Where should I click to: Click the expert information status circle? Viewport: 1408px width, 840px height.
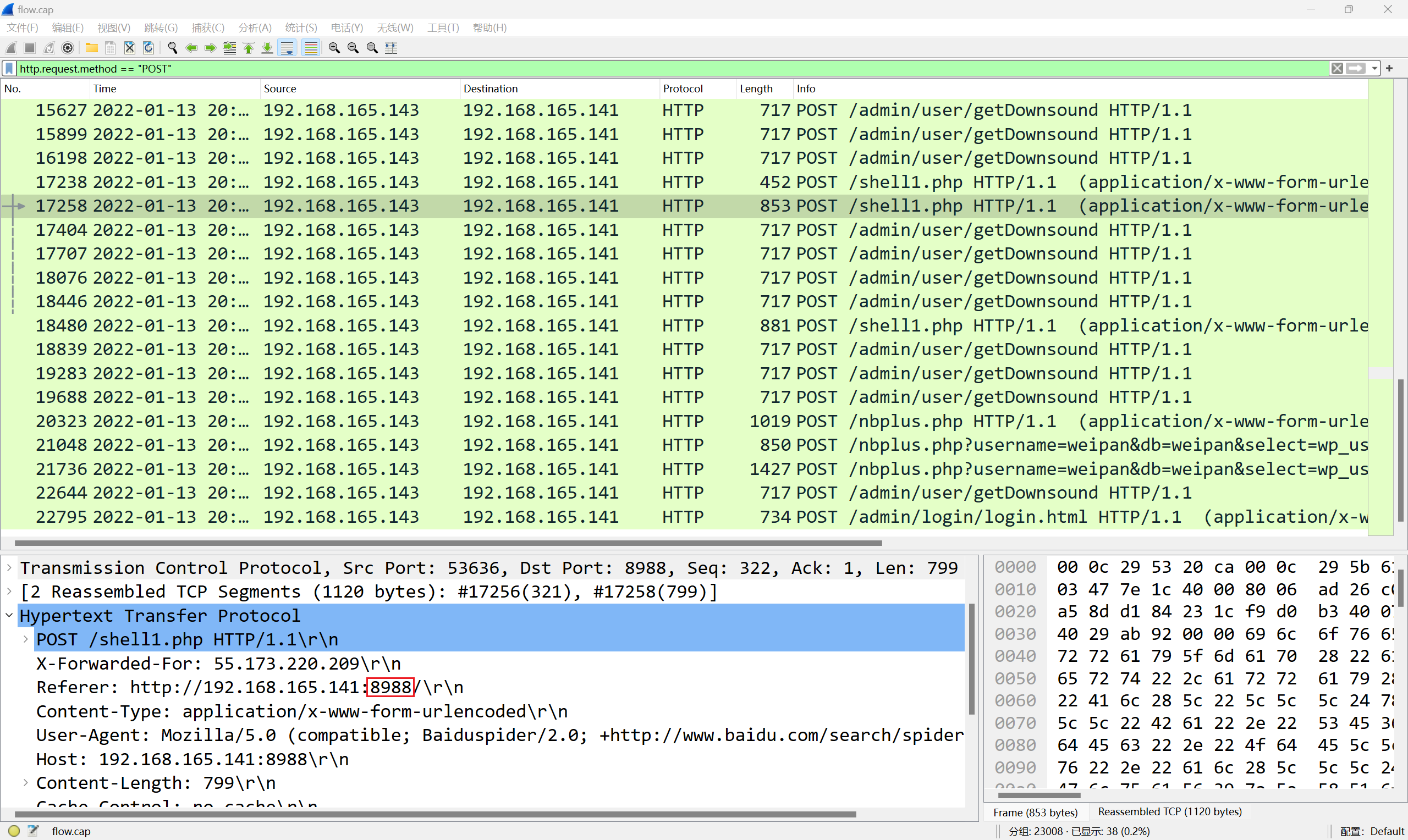click(x=14, y=831)
